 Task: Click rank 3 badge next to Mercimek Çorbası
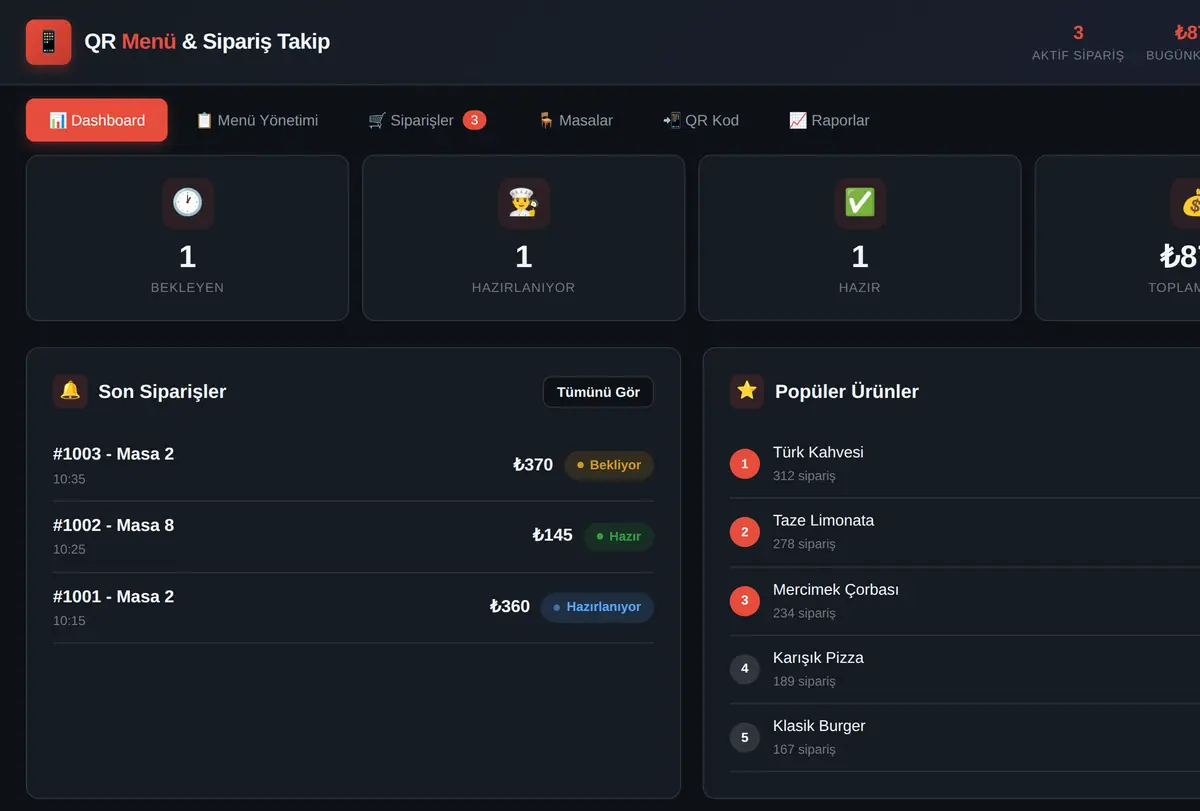pos(745,601)
